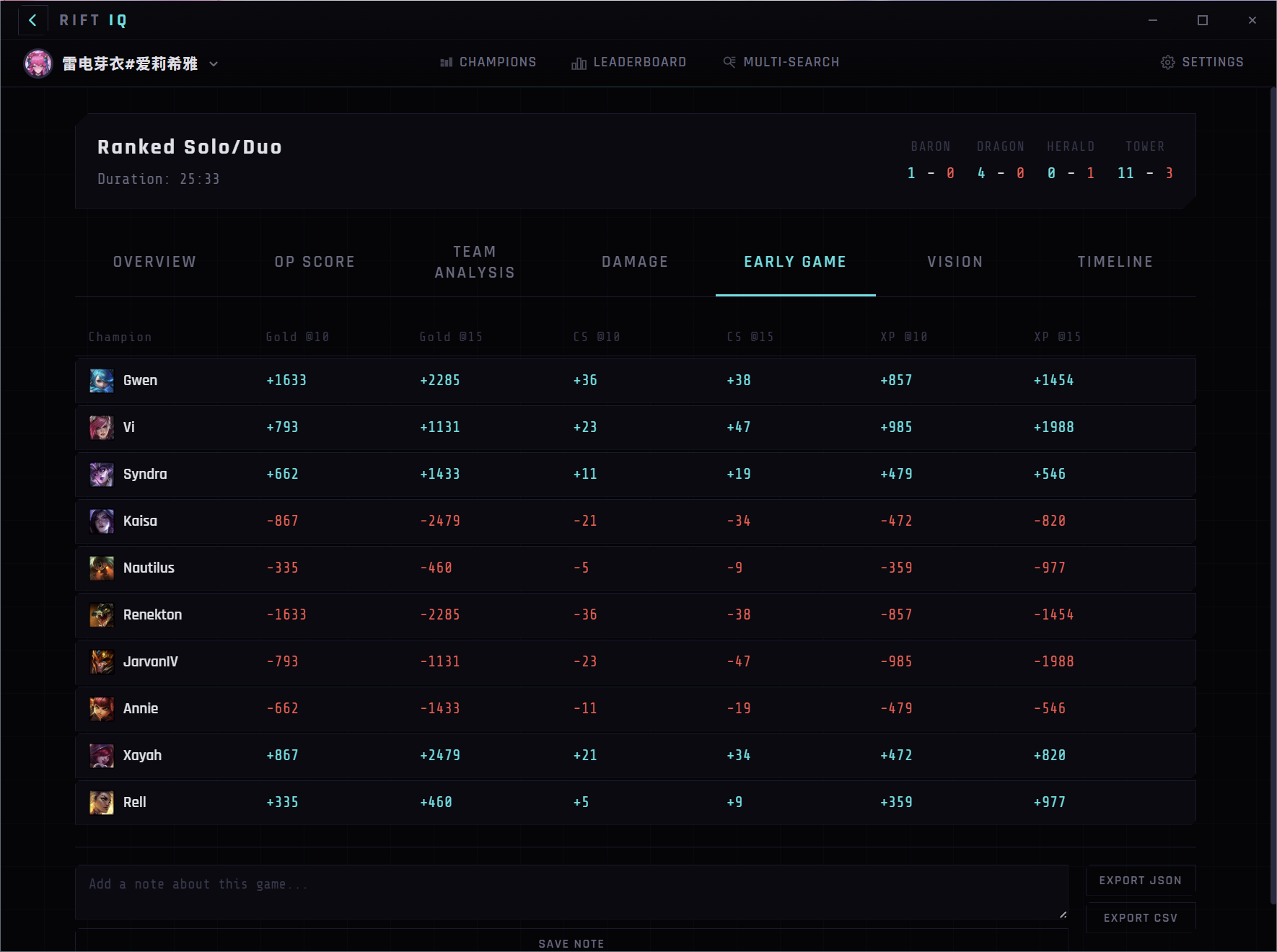Click the summoner profile avatar
The width and height of the screenshot is (1277, 952).
[x=38, y=63]
